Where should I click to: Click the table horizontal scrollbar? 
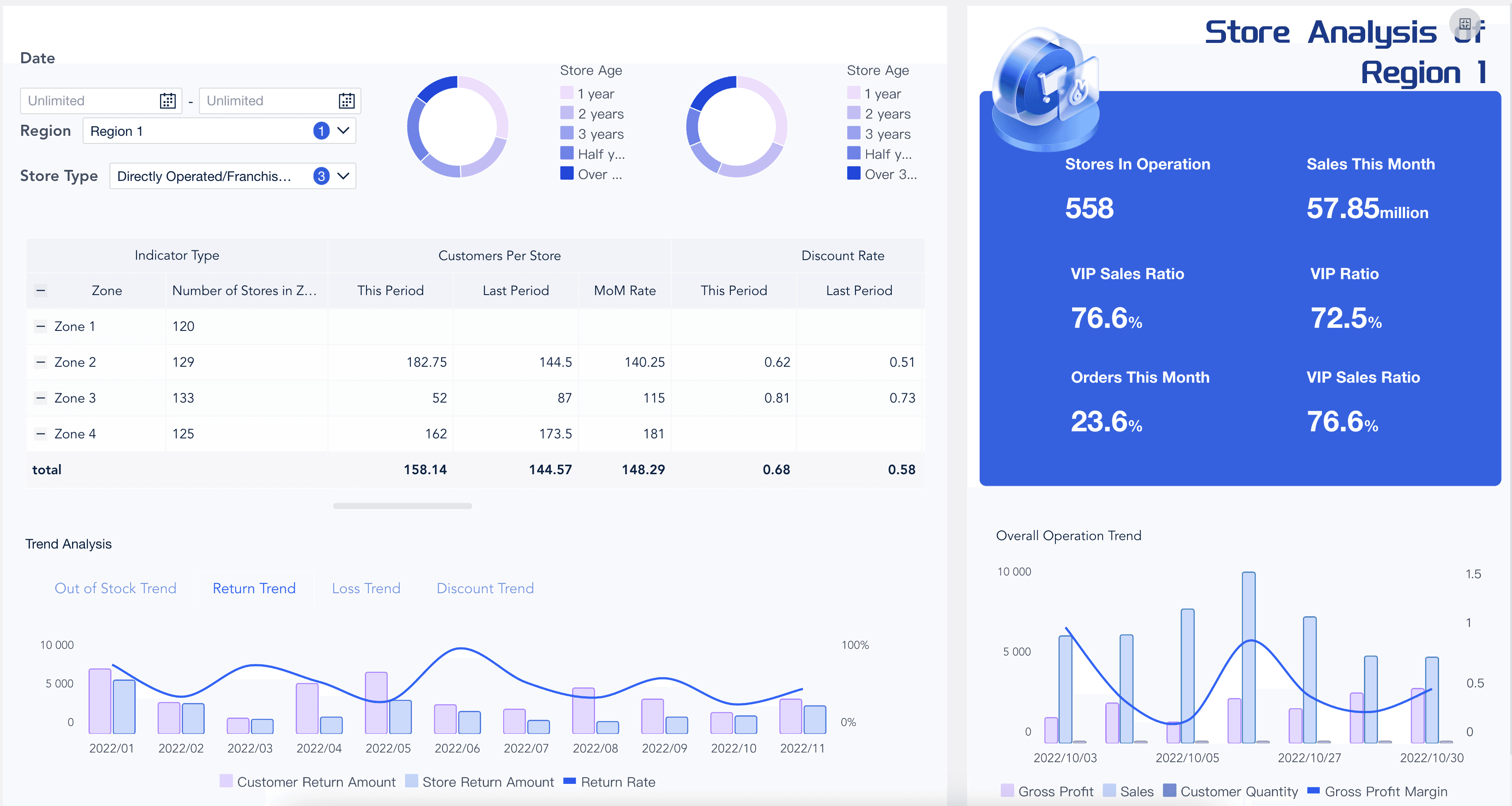[402, 506]
